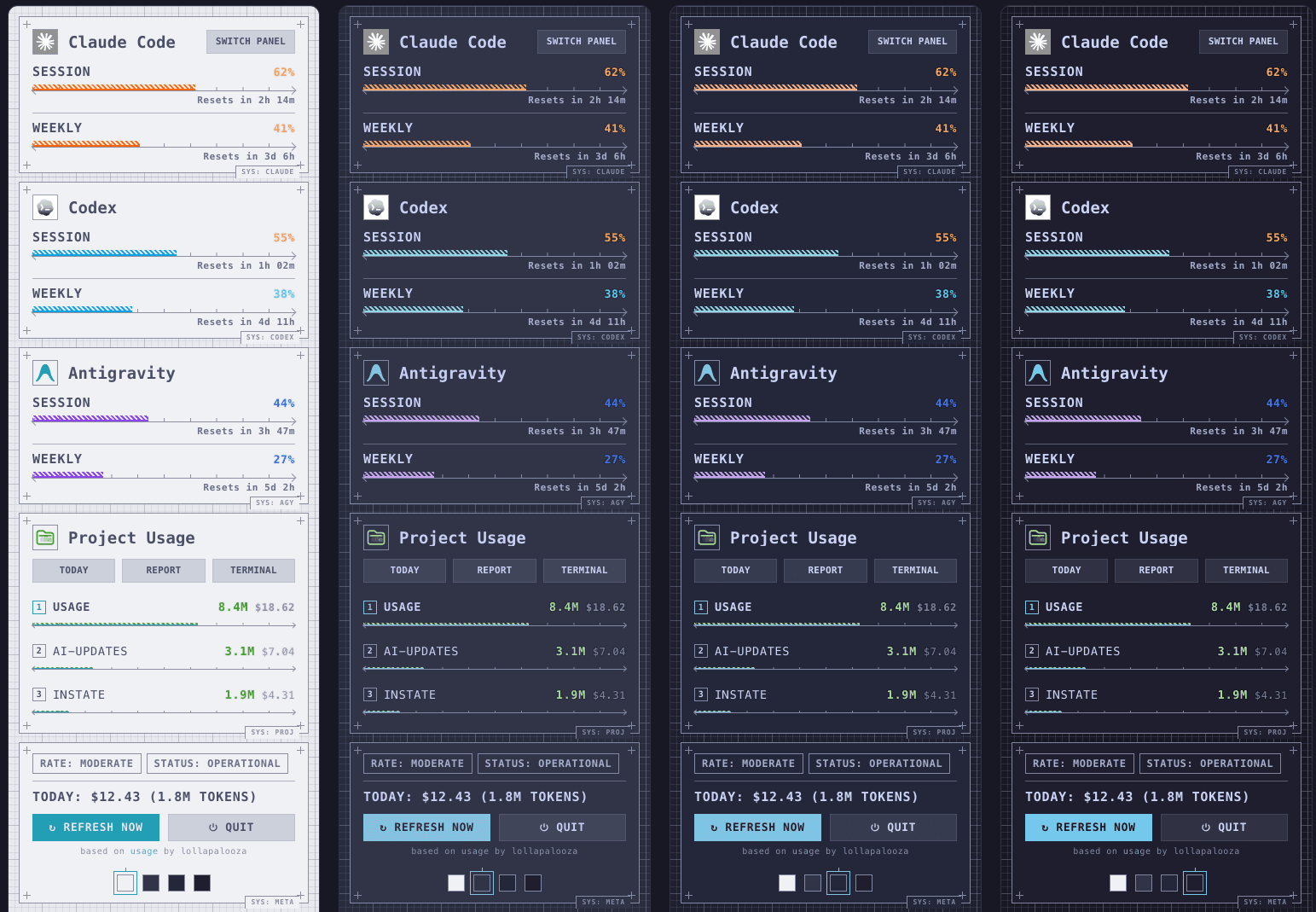Click the Claude SESSION 62% progress bar, light panel
Viewport: 1316px width, 912px height.
(164, 88)
